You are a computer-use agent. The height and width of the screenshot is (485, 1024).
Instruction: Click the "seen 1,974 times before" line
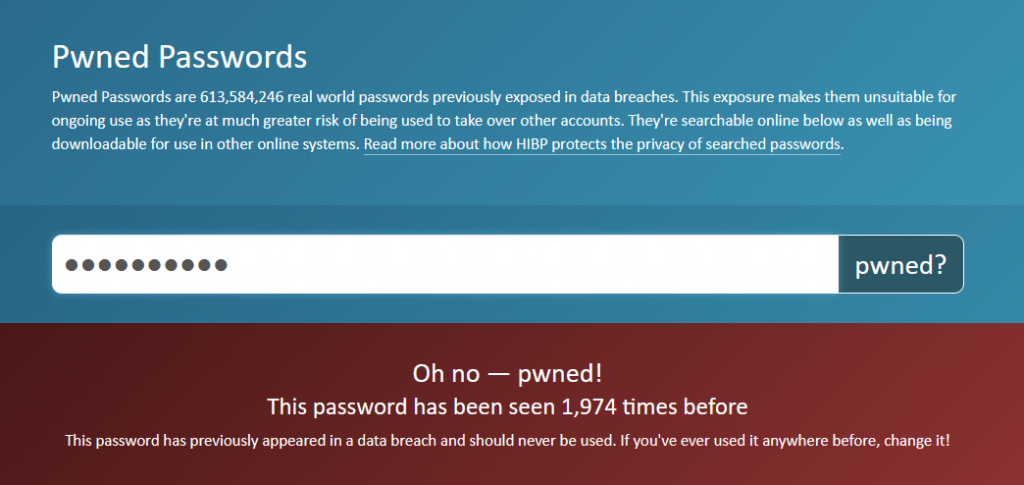click(x=507, y=407)
